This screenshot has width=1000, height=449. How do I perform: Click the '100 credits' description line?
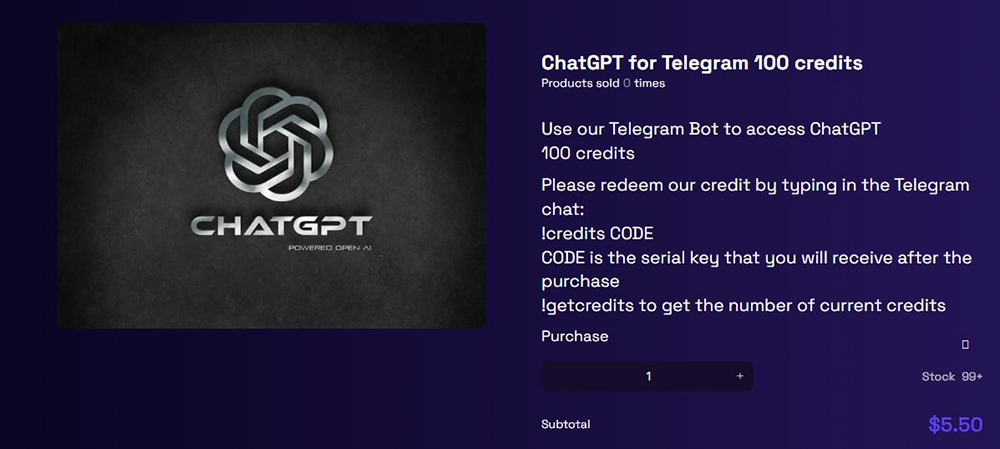coord(587,153)
